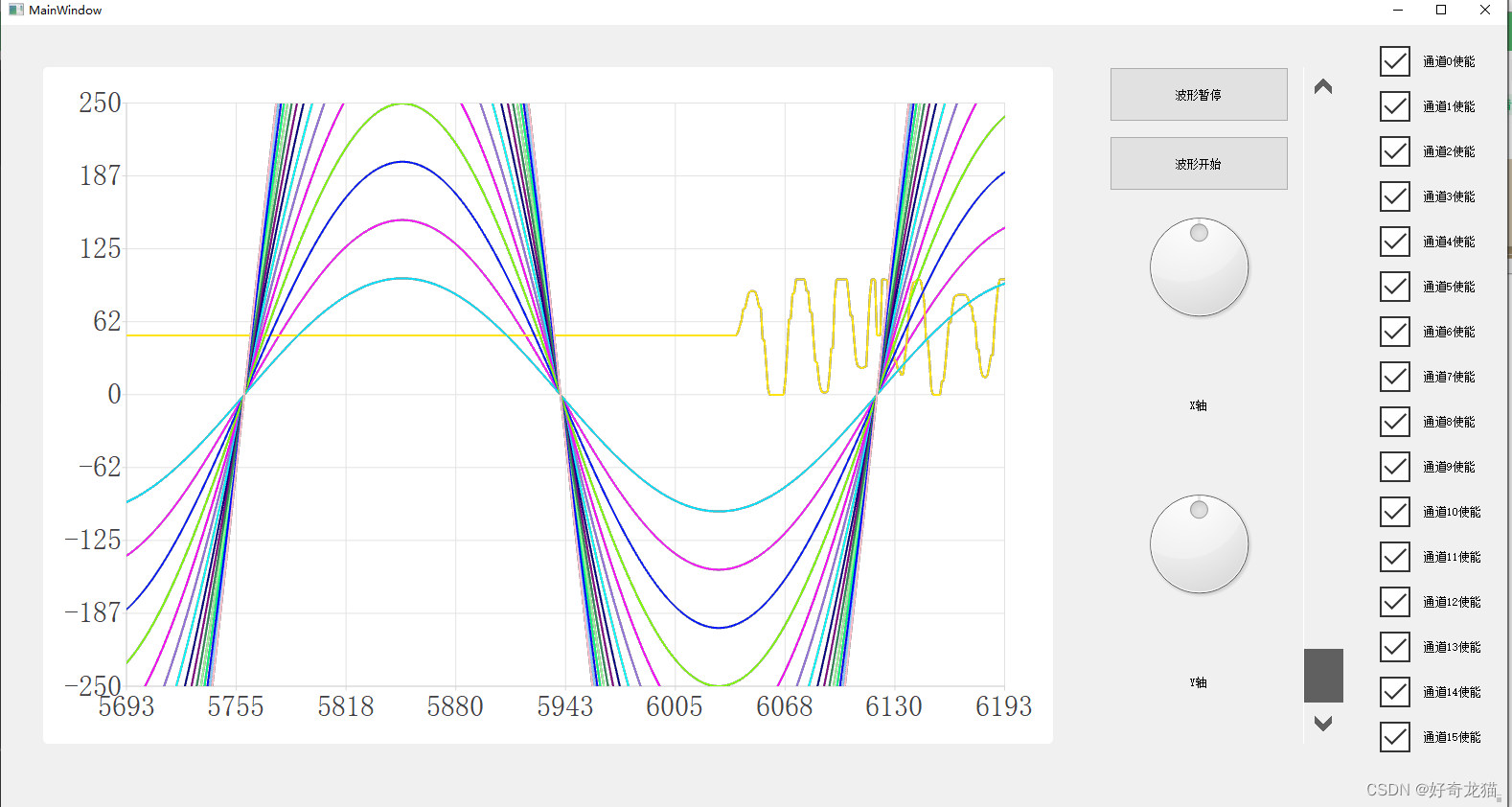The image size is (1512, 807).
Task: Click the 5943 x-axis tick label
Action: click(565, 707)
